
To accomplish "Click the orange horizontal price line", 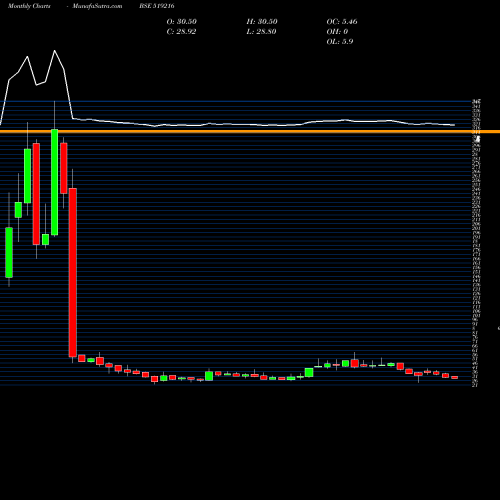I will pos(250,132).
